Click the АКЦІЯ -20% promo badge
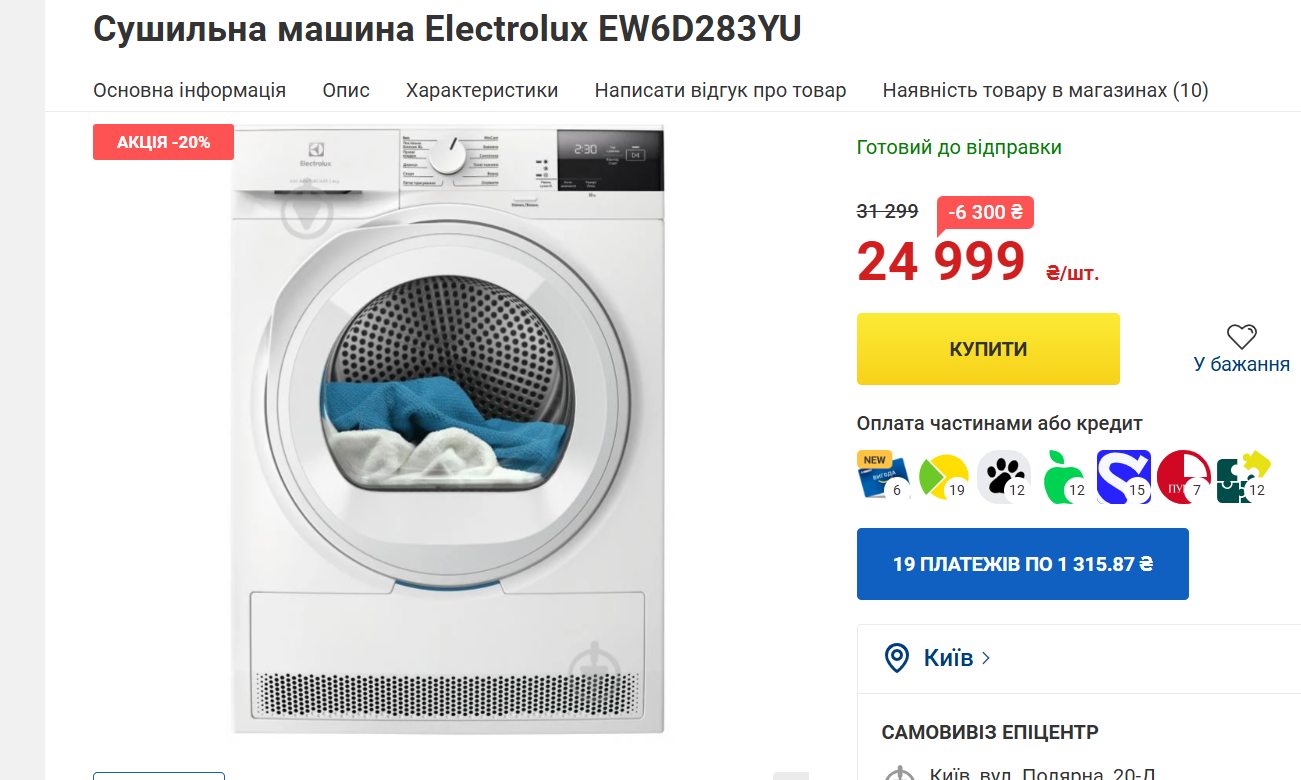Viewport: 1301px width, 780px height. tap(163, 142)
